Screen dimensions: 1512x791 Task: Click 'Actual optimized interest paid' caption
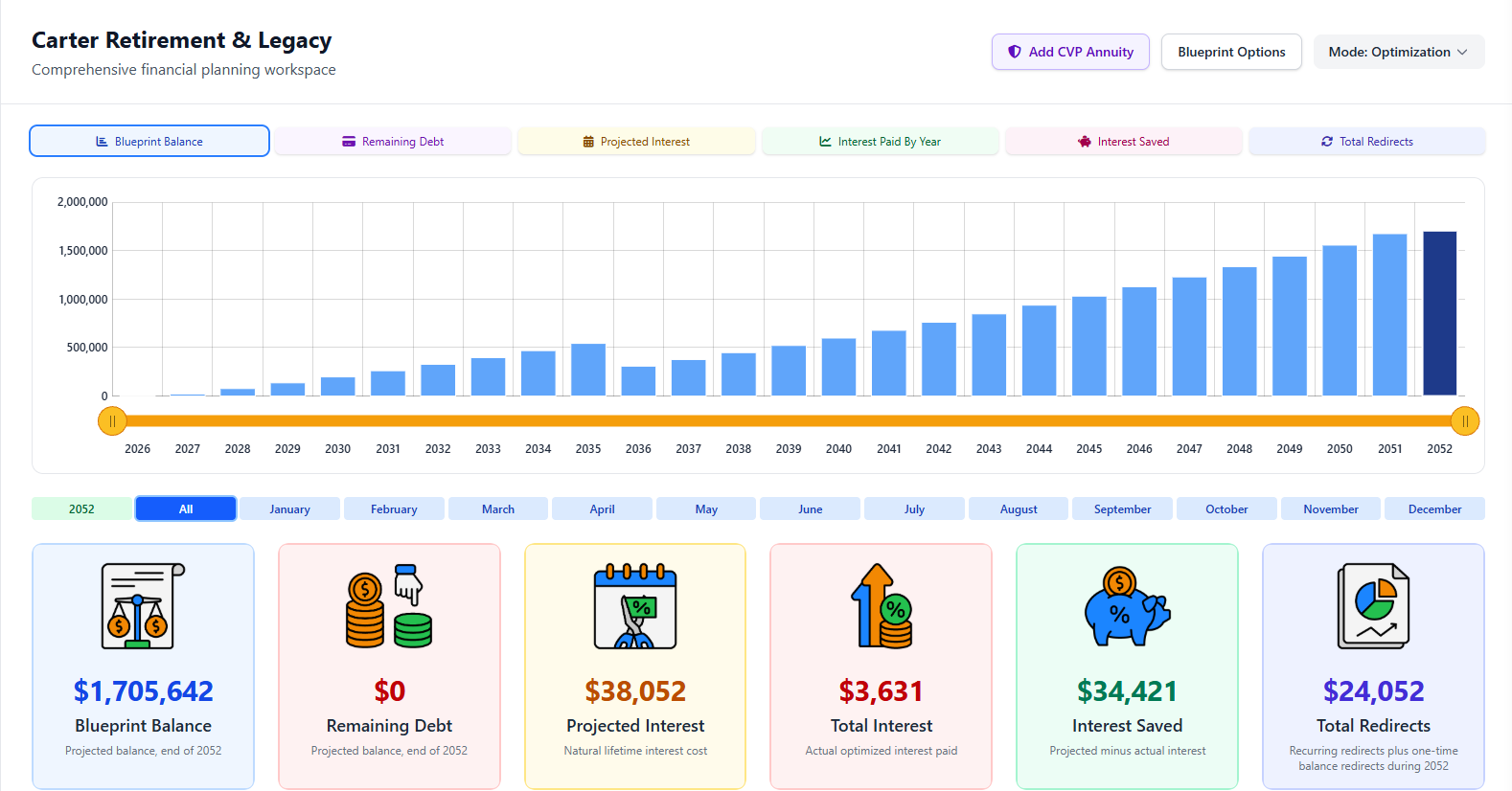click(x=882, y=751)
